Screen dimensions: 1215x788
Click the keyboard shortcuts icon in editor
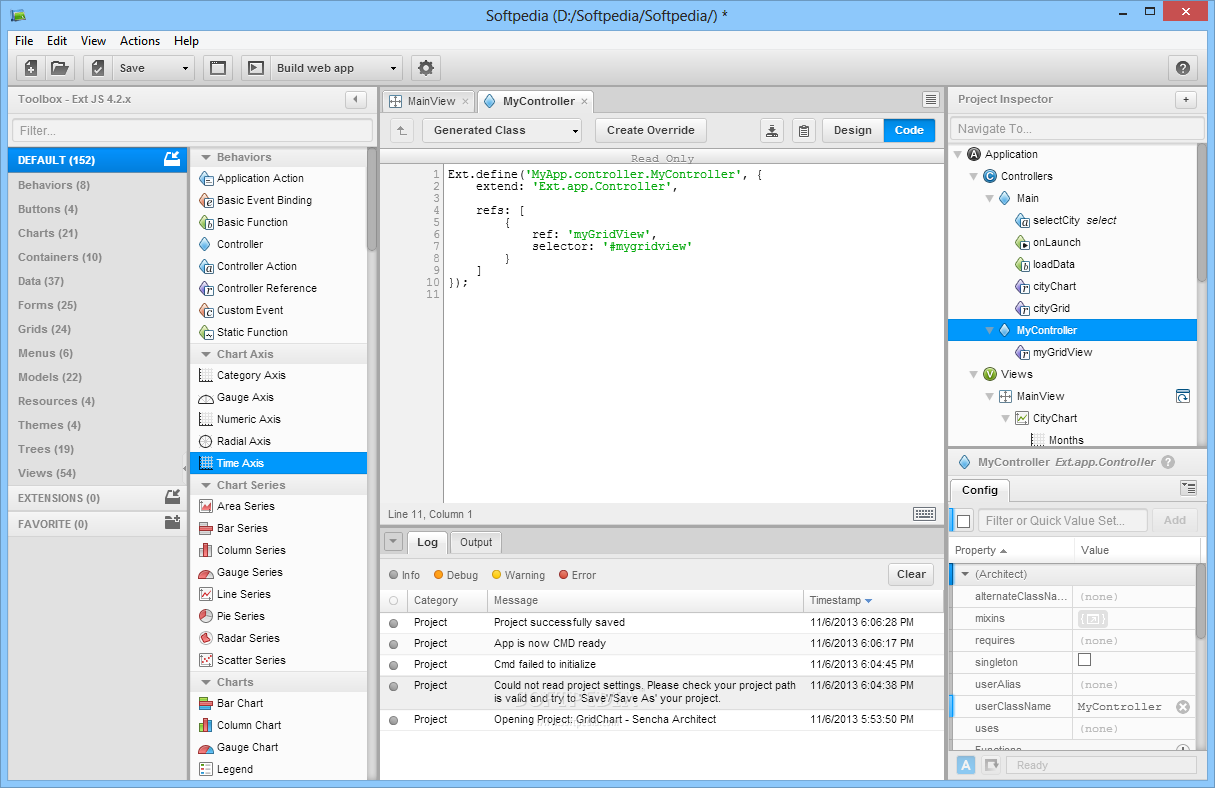[924, 513]
